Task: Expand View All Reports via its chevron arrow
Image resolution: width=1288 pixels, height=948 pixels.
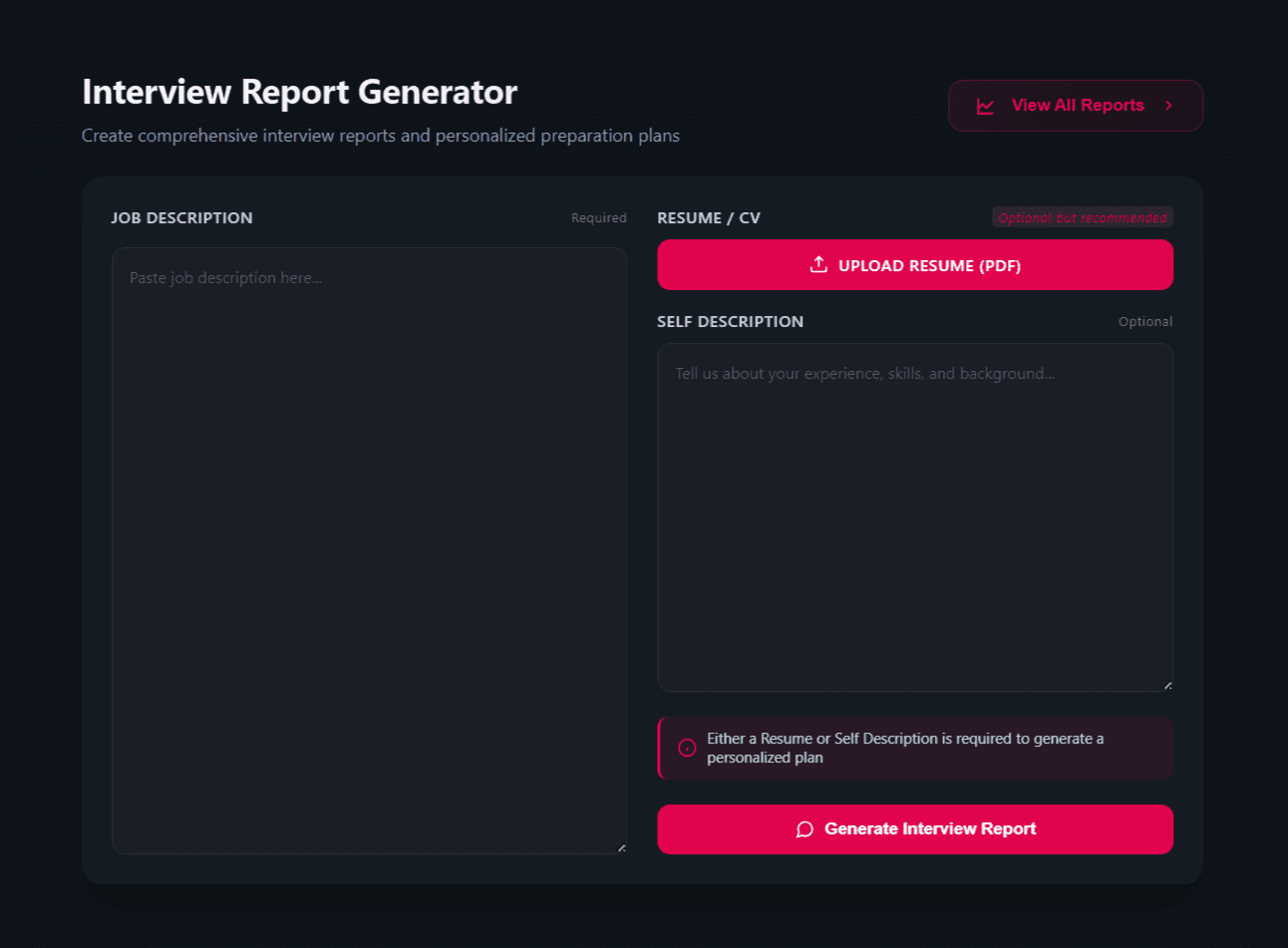Action: [1168, 105]
